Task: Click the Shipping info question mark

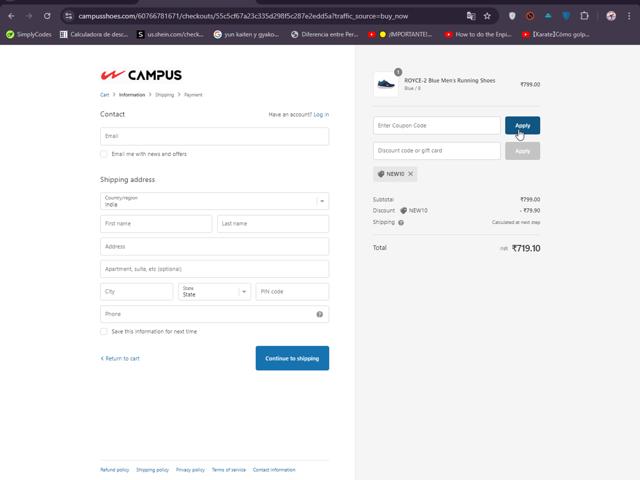Action: [x=401, y=222]
